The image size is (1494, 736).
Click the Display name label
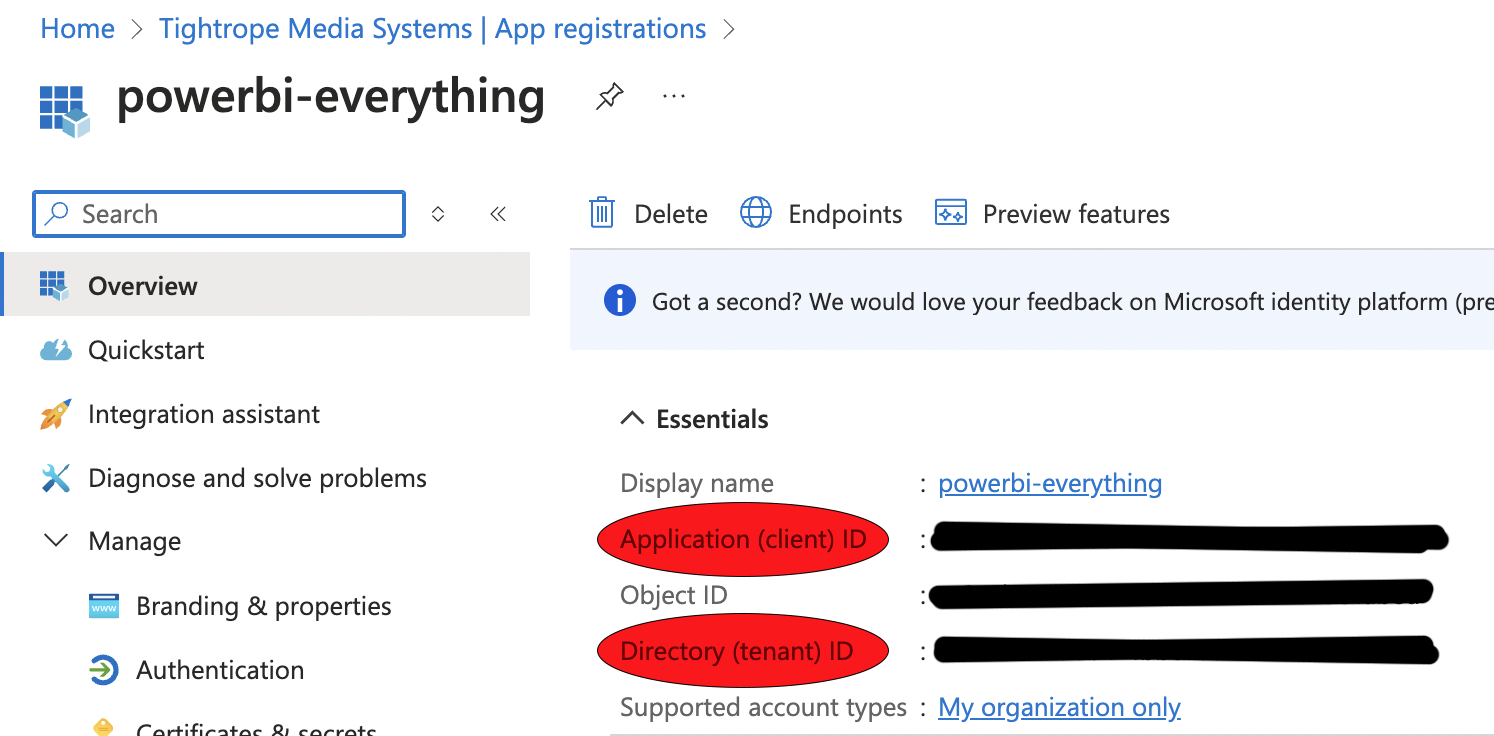point(697,483)
